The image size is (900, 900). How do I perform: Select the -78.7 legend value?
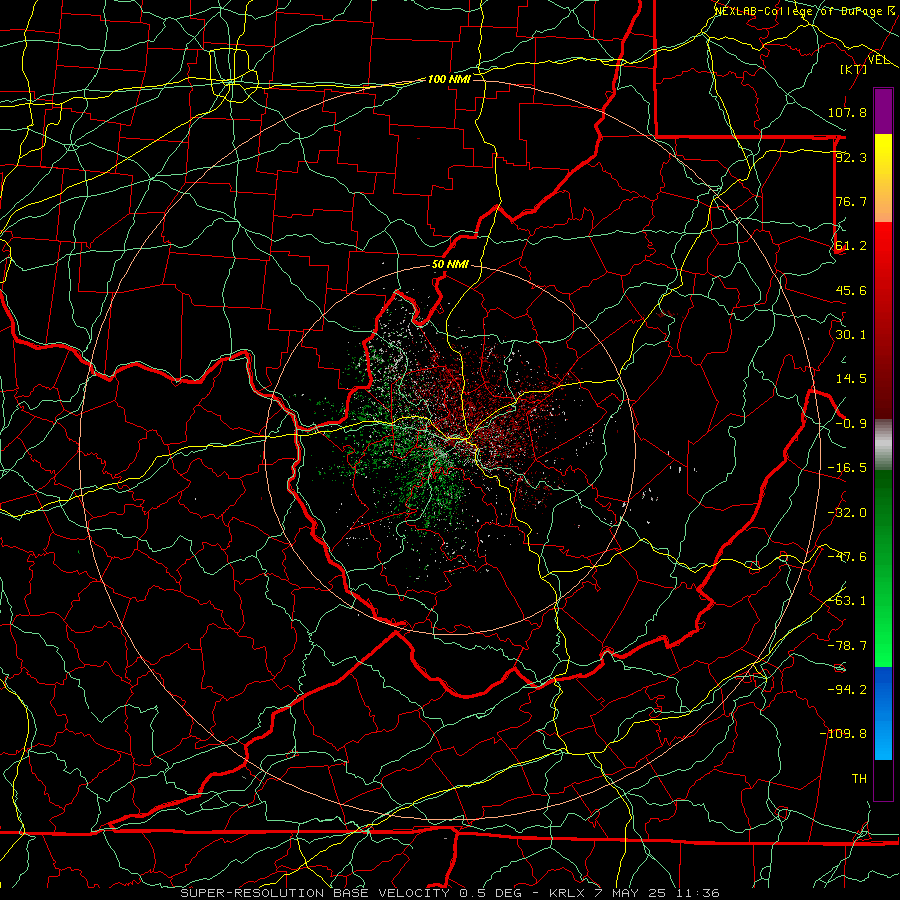tap(847, 646)
